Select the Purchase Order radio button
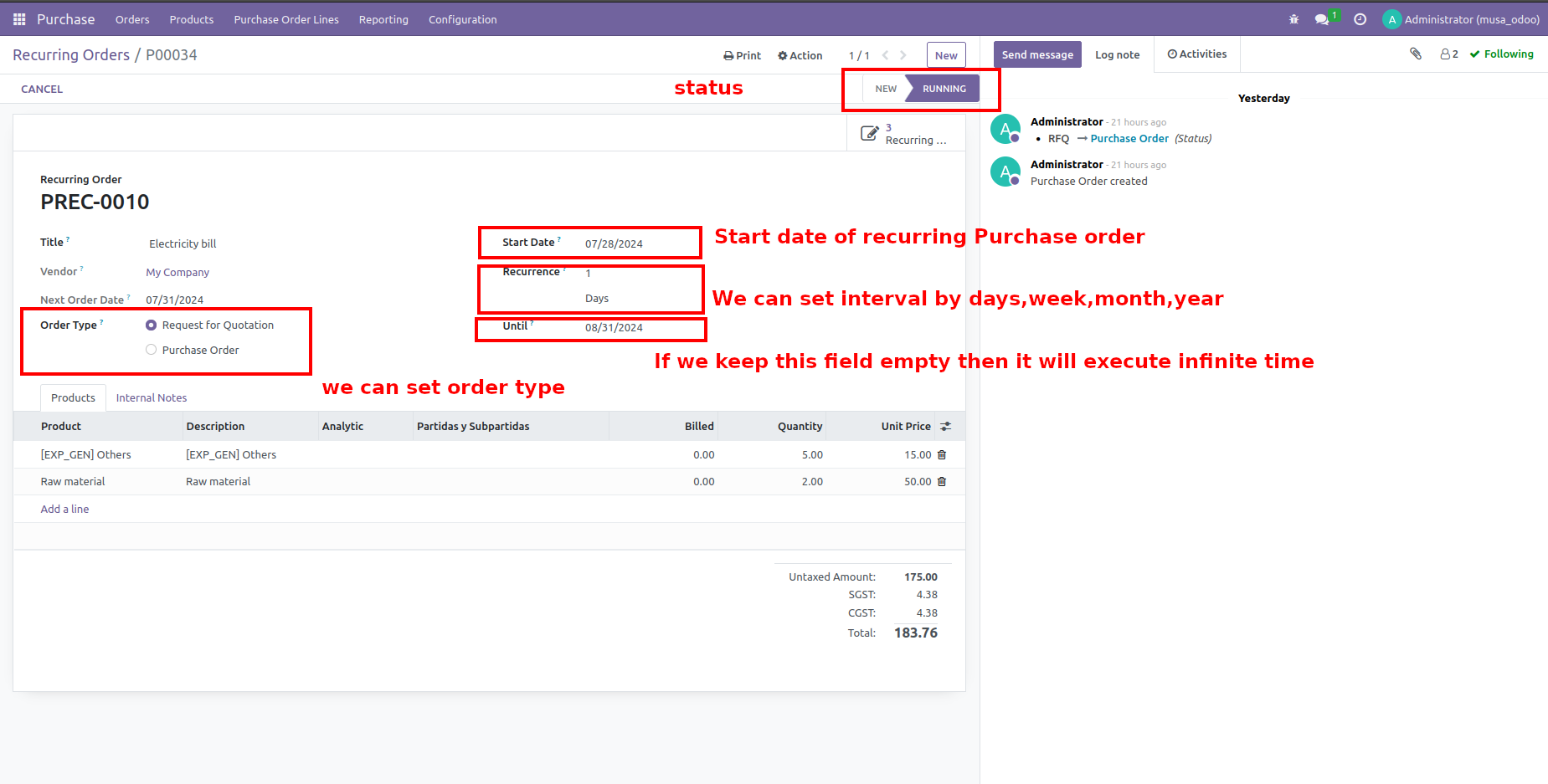Image resolution: width=1548 pixels, height=784 pixels. click(151, 349)
